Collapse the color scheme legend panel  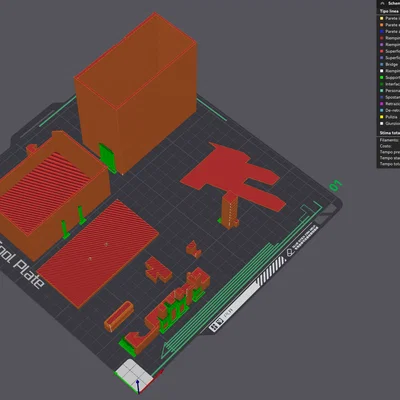point(383,3)
